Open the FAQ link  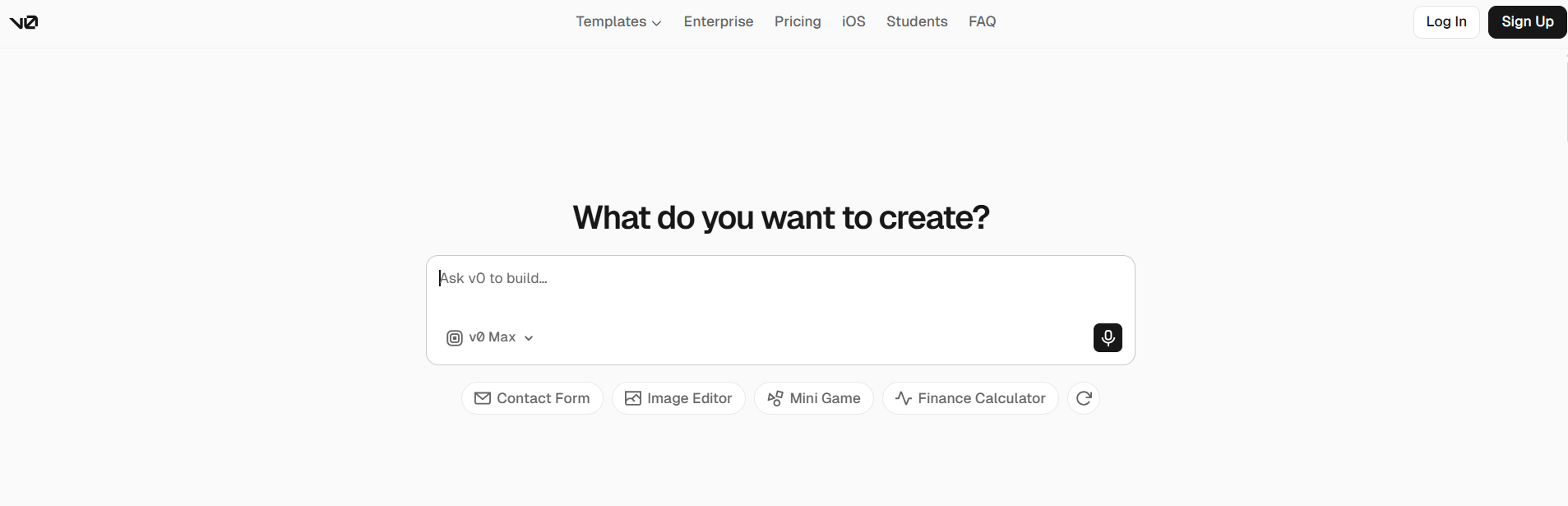982,21
